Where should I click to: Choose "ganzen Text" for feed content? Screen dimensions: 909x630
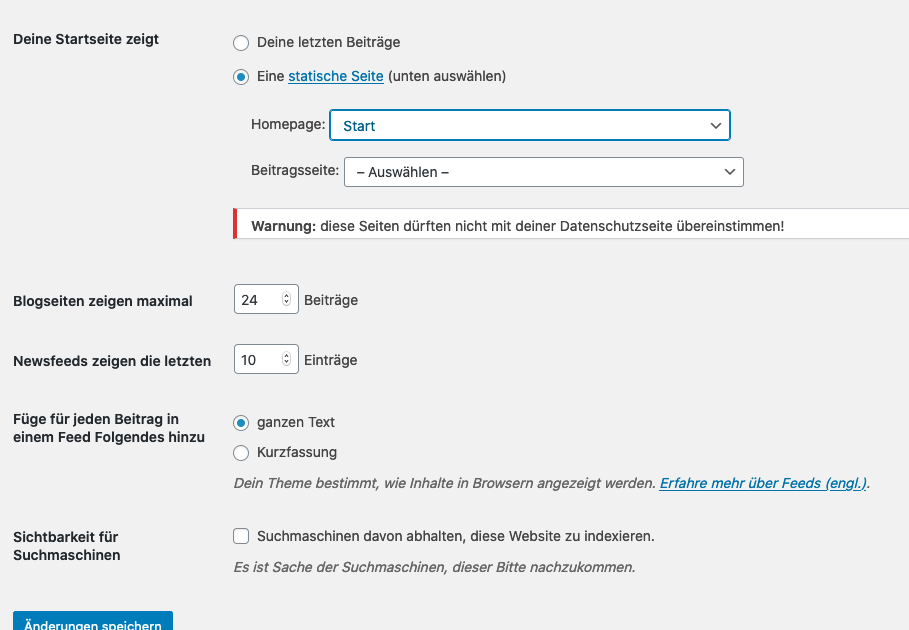pyautogui.click(x=240, y=423)
